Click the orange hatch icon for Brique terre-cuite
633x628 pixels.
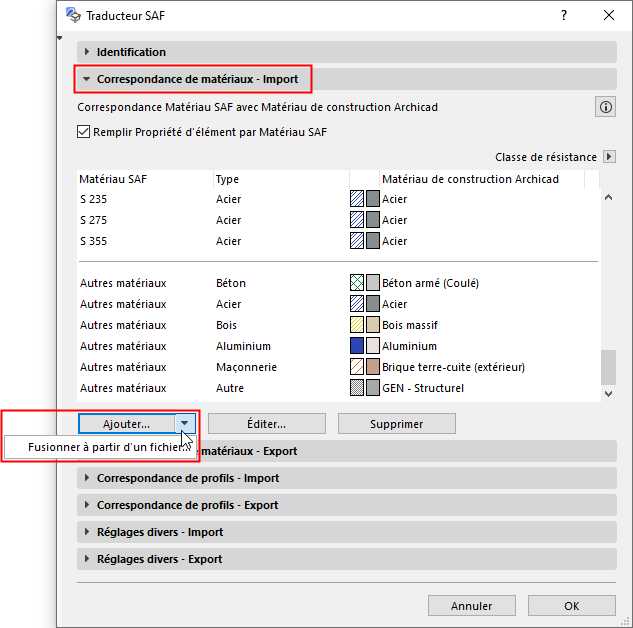pos(357,367)
